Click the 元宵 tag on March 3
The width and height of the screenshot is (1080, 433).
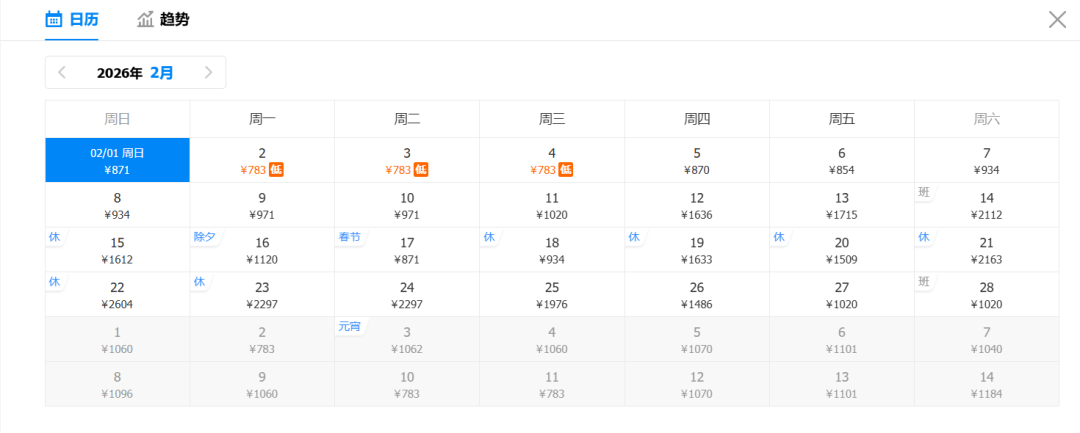coord(349,326)
